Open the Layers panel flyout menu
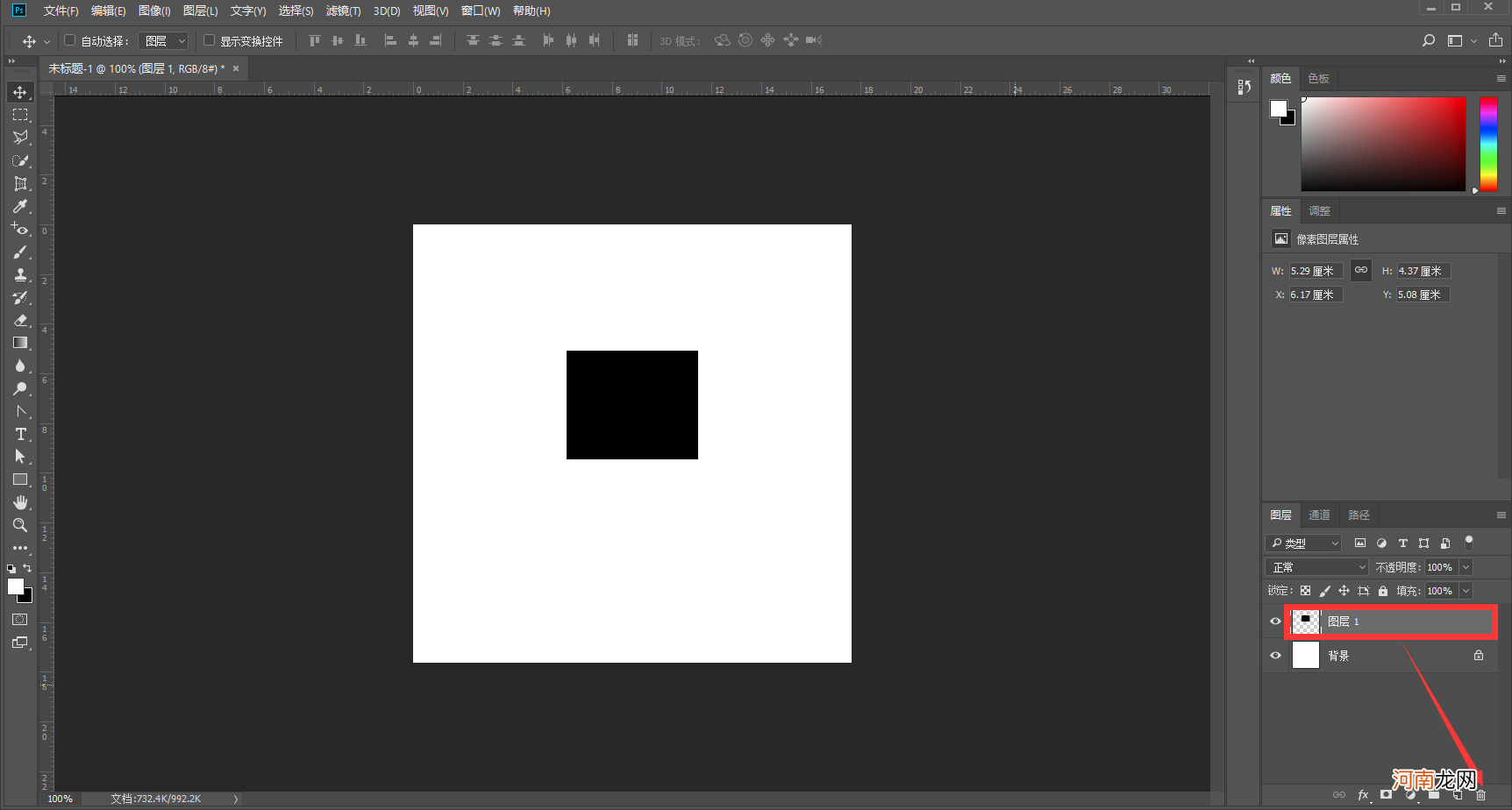The height and width of the screenshot is (810, 1512). tap(1501, 515)
